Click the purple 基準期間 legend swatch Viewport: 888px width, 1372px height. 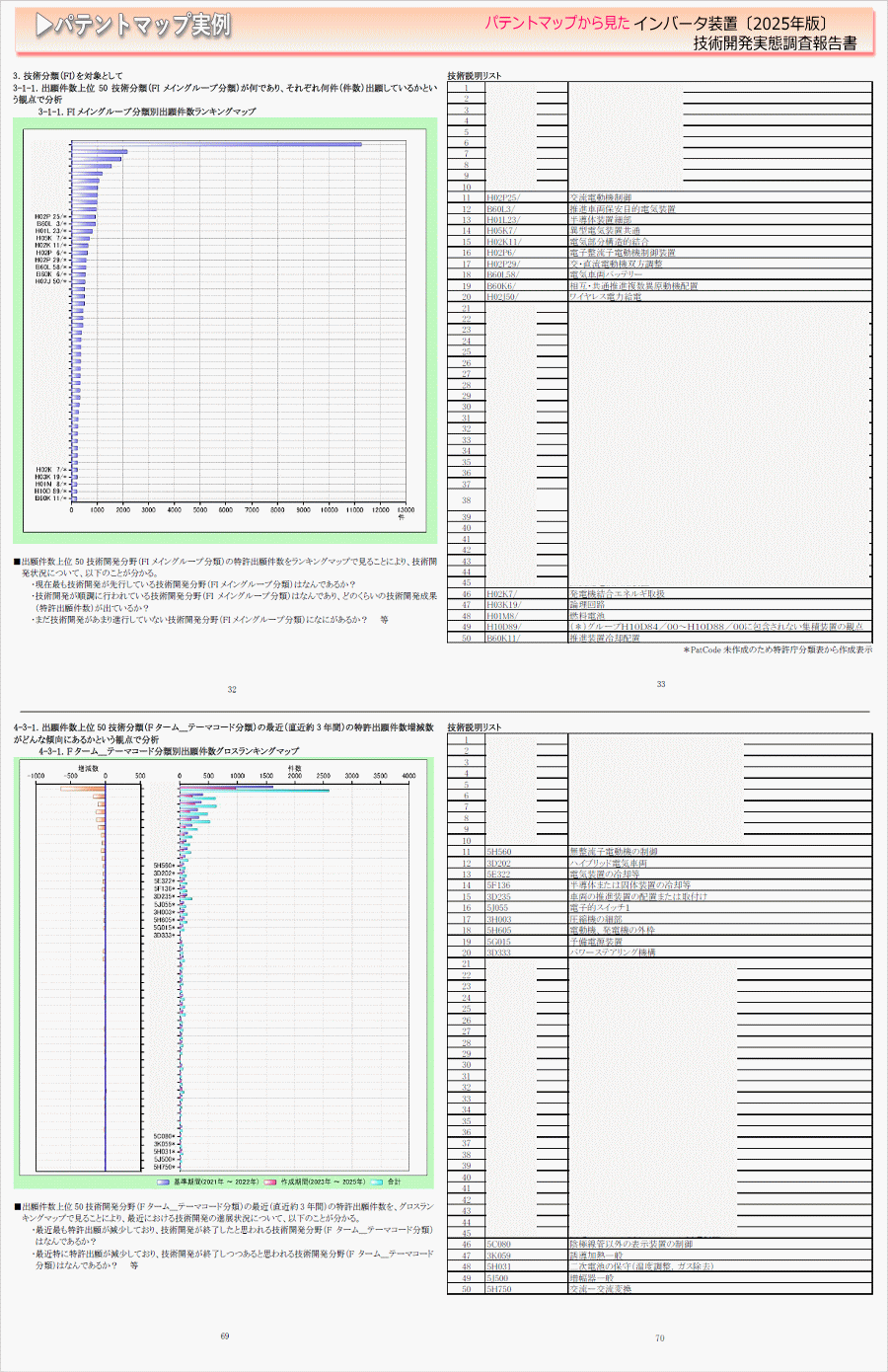[163, 1181]
